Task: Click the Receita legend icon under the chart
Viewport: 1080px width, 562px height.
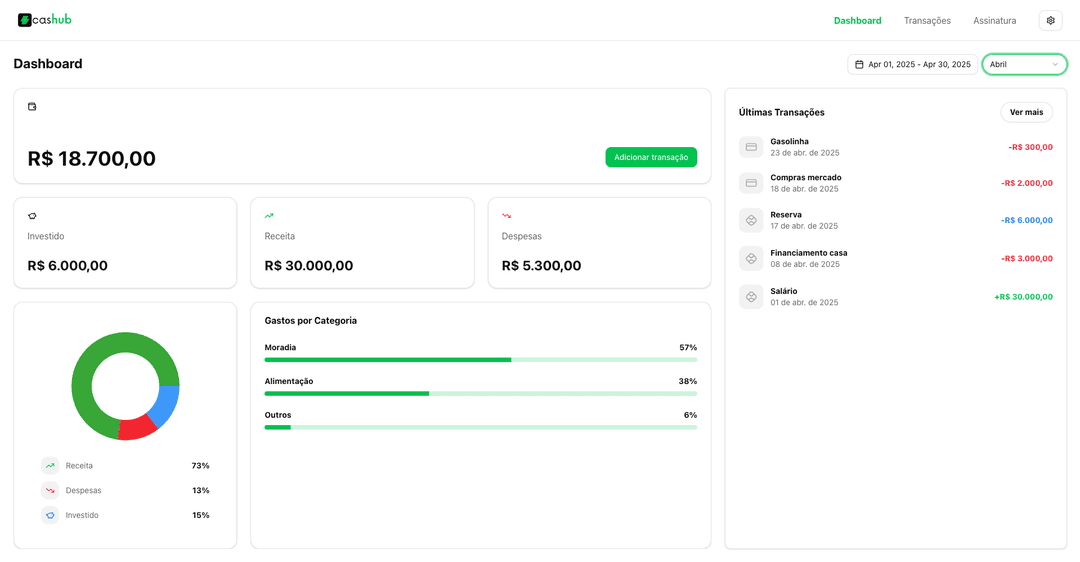Action: (50, 466)
